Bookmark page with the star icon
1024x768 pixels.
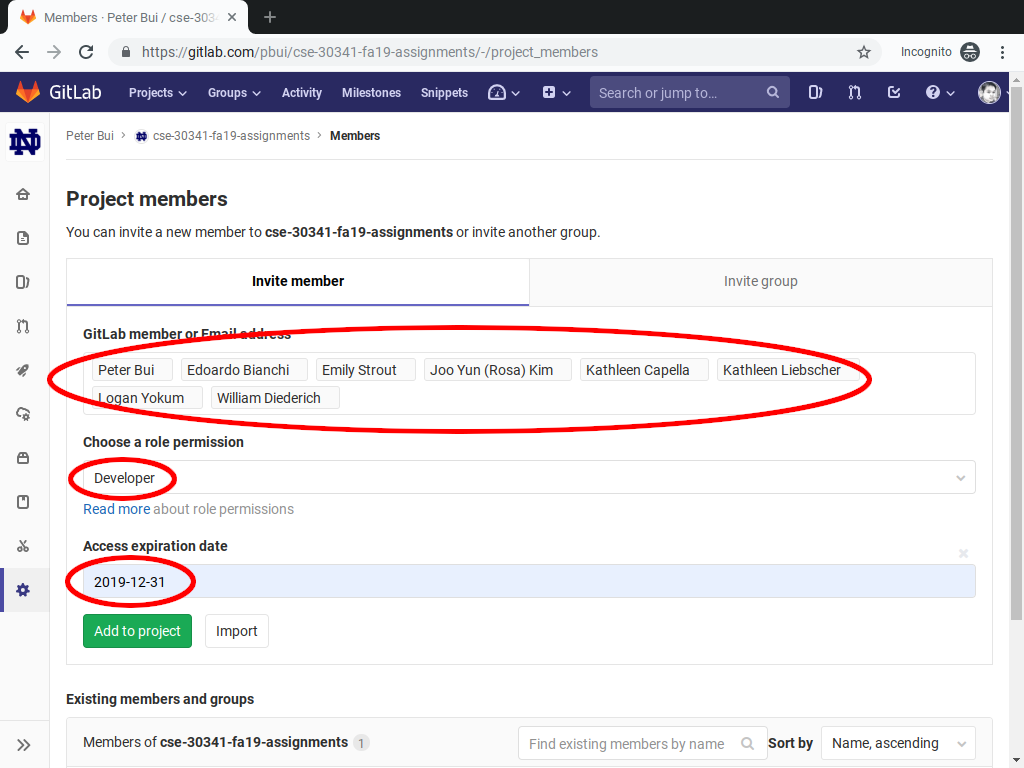(863, 52)
